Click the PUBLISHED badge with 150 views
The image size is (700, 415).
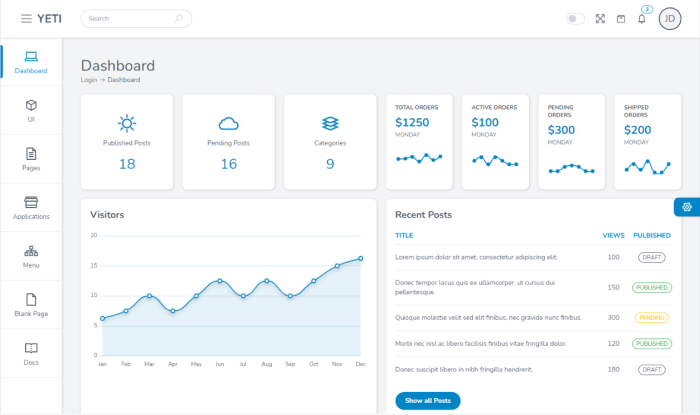pyautogui.click(x=652, y=288)
